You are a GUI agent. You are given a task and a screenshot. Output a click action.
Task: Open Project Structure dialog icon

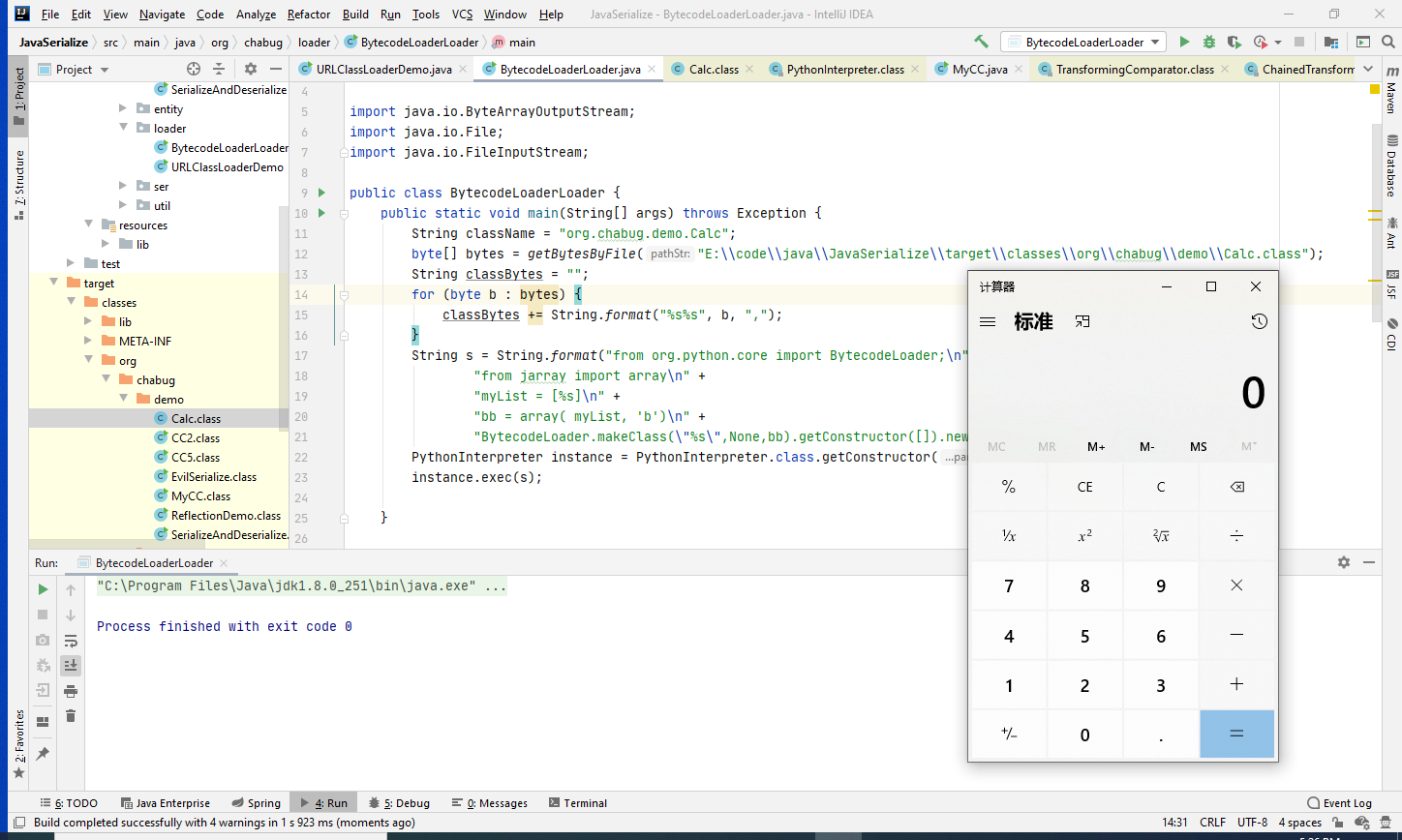(x=1331, y=42)
